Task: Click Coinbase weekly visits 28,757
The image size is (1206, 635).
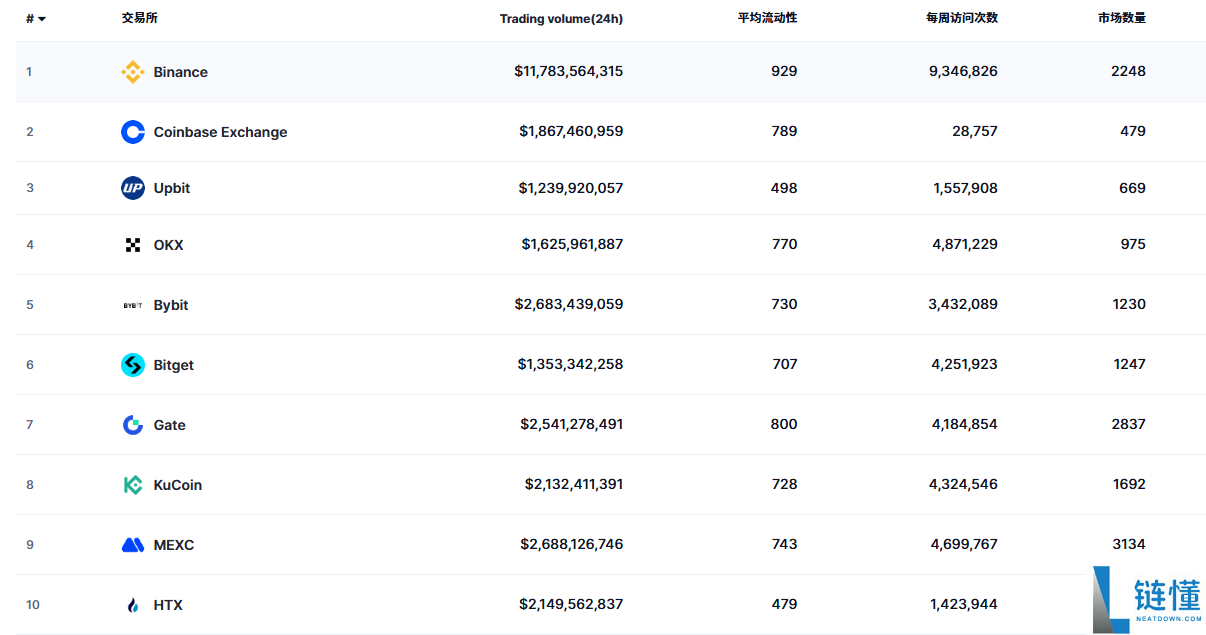Action: point(974,131)
